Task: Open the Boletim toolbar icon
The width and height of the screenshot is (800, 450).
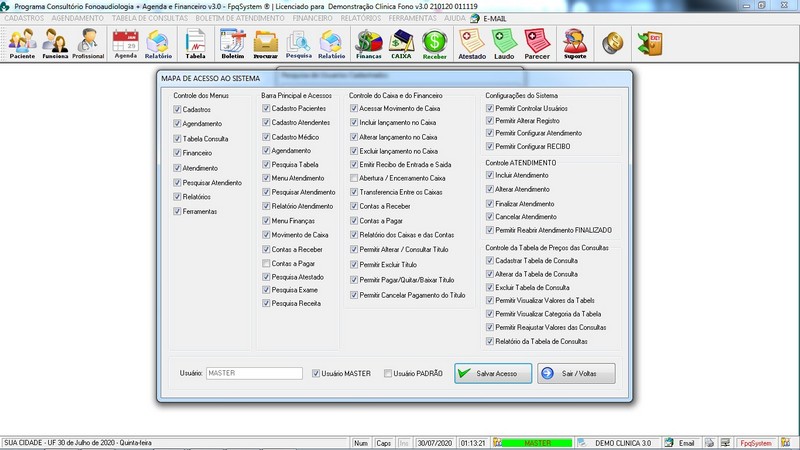Action: click(x=233, y=44)
